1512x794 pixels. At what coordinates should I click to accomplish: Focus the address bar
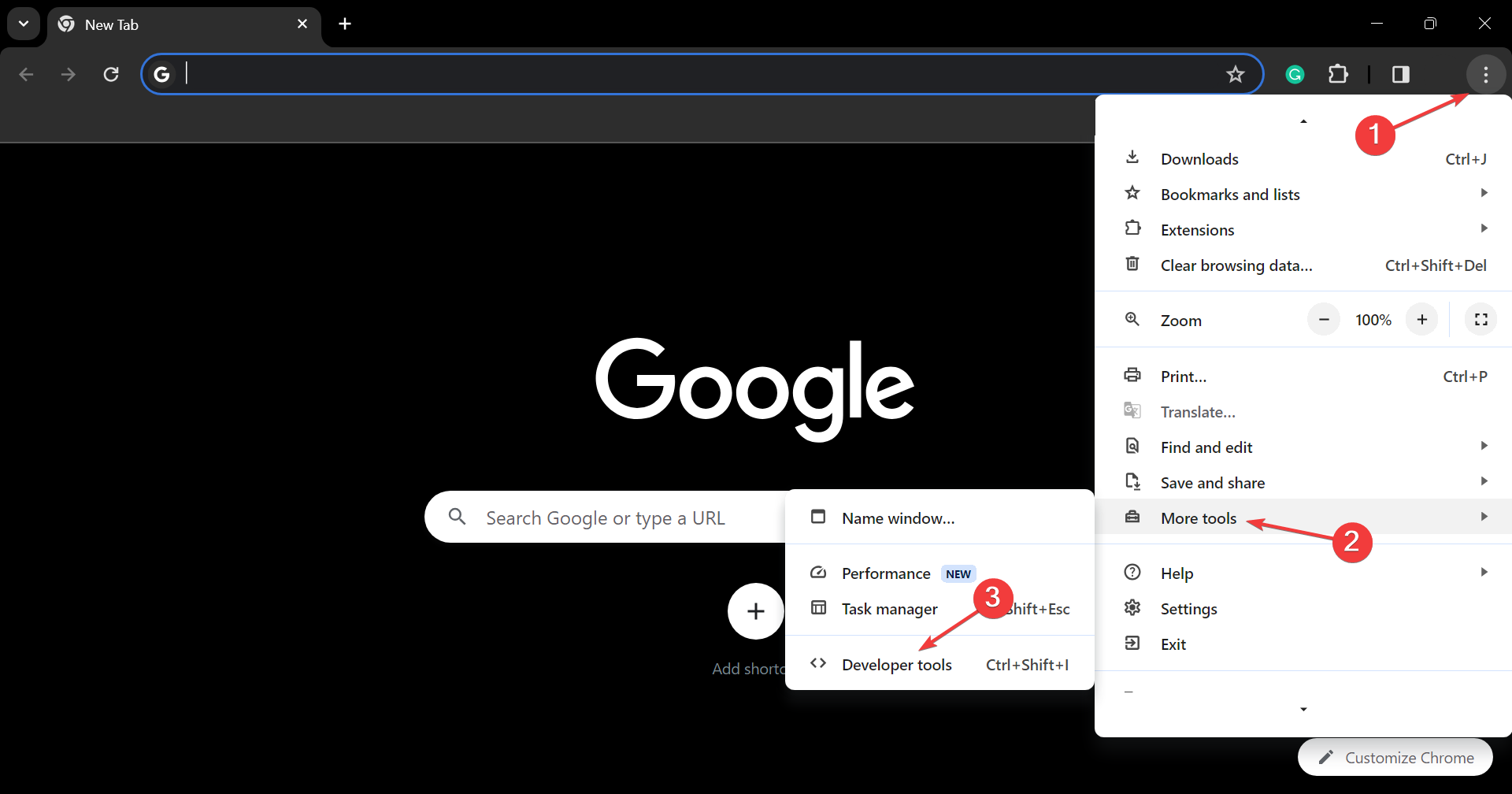point(701,75)
